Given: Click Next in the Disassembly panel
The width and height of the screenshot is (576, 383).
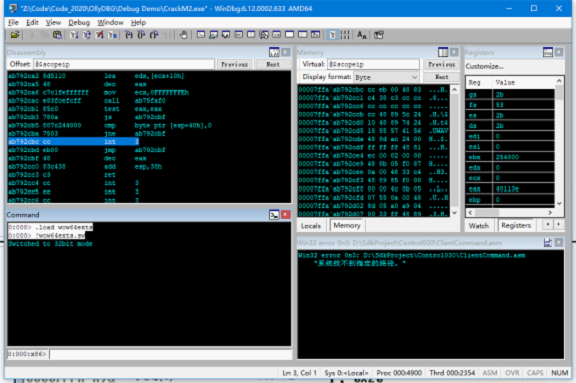Looking at the screenshot, I should coord(273,64).
